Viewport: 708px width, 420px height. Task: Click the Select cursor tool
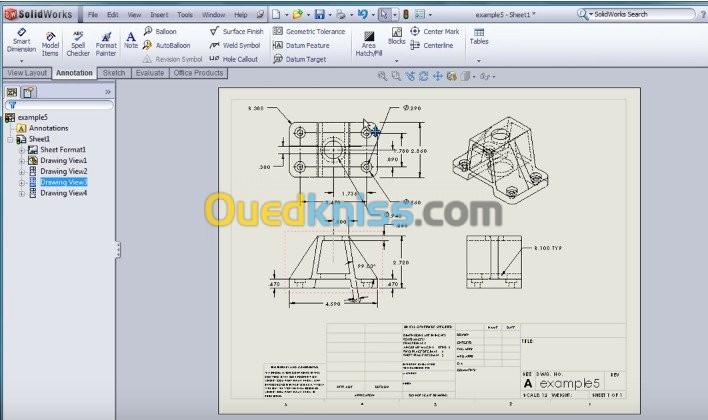point(383,14)
